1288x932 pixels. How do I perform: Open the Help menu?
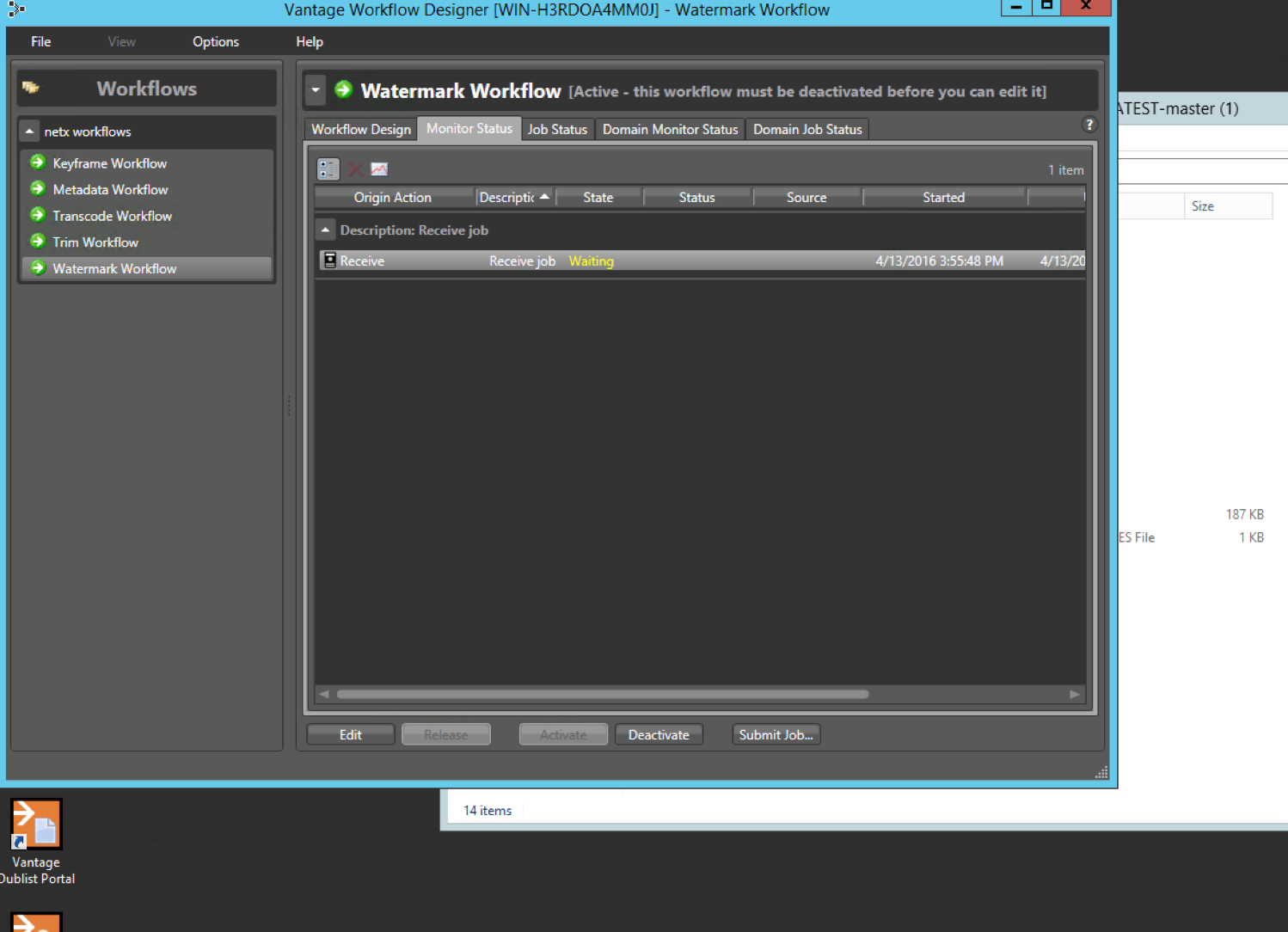[310, 41]
